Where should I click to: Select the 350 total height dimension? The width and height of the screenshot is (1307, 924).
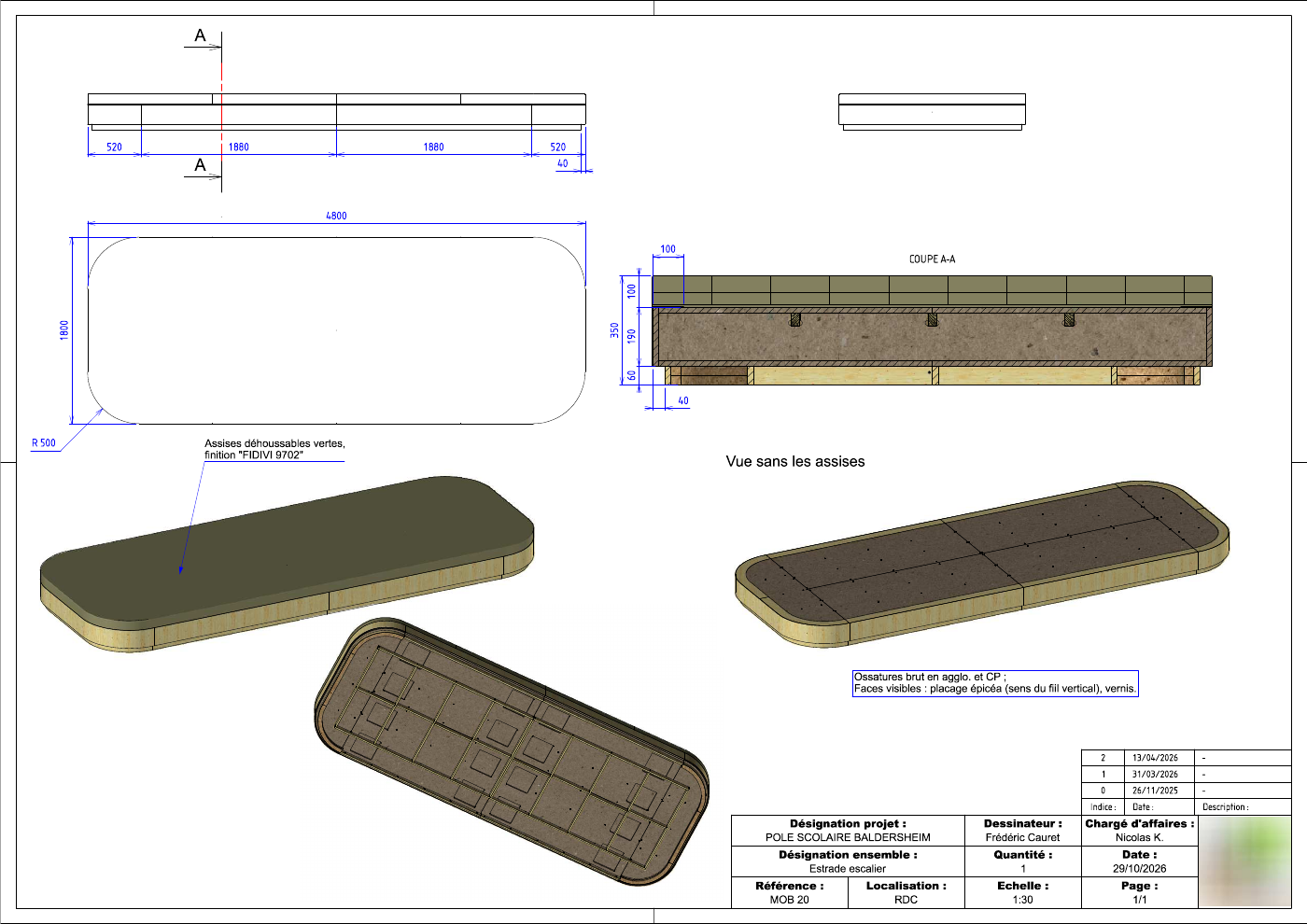[x=614, y=329]
